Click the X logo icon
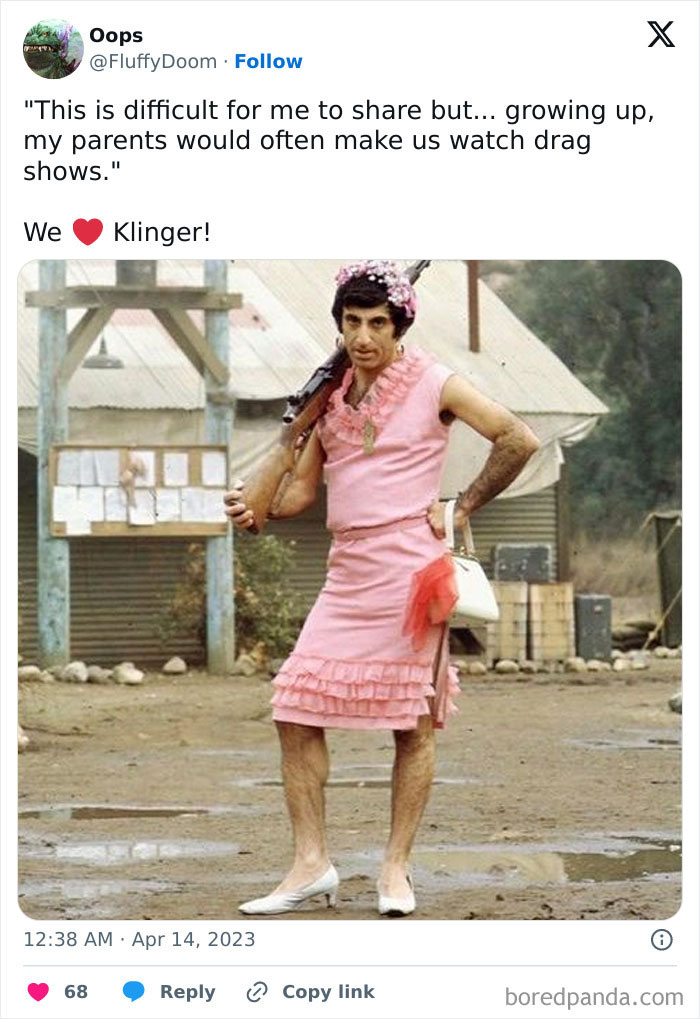The width and height of the screenshot is (700, 1019). pos(661,34)
